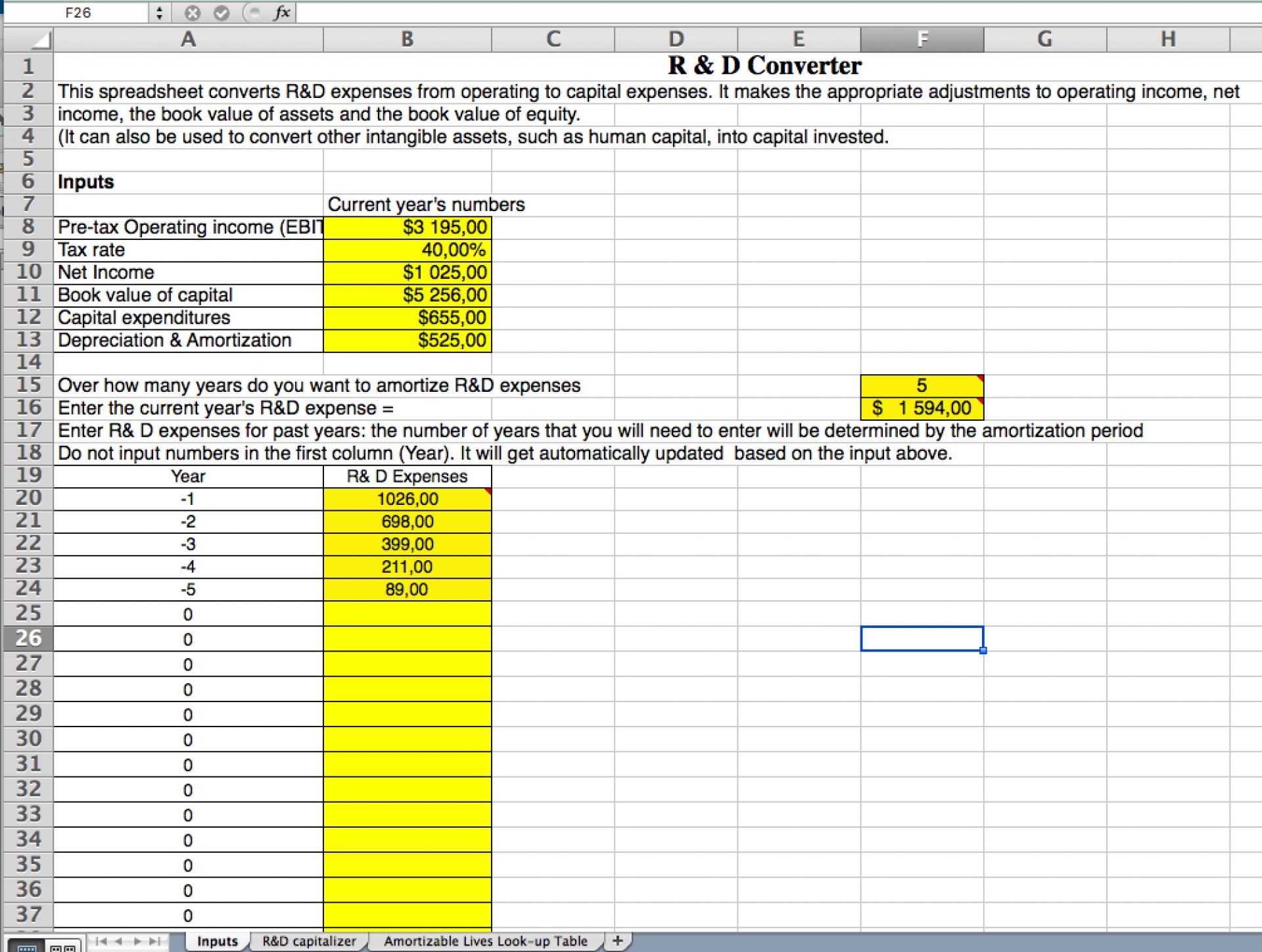
Task: Click the 'R& D Expenses' column heading cell
Action: click(407, 477)
